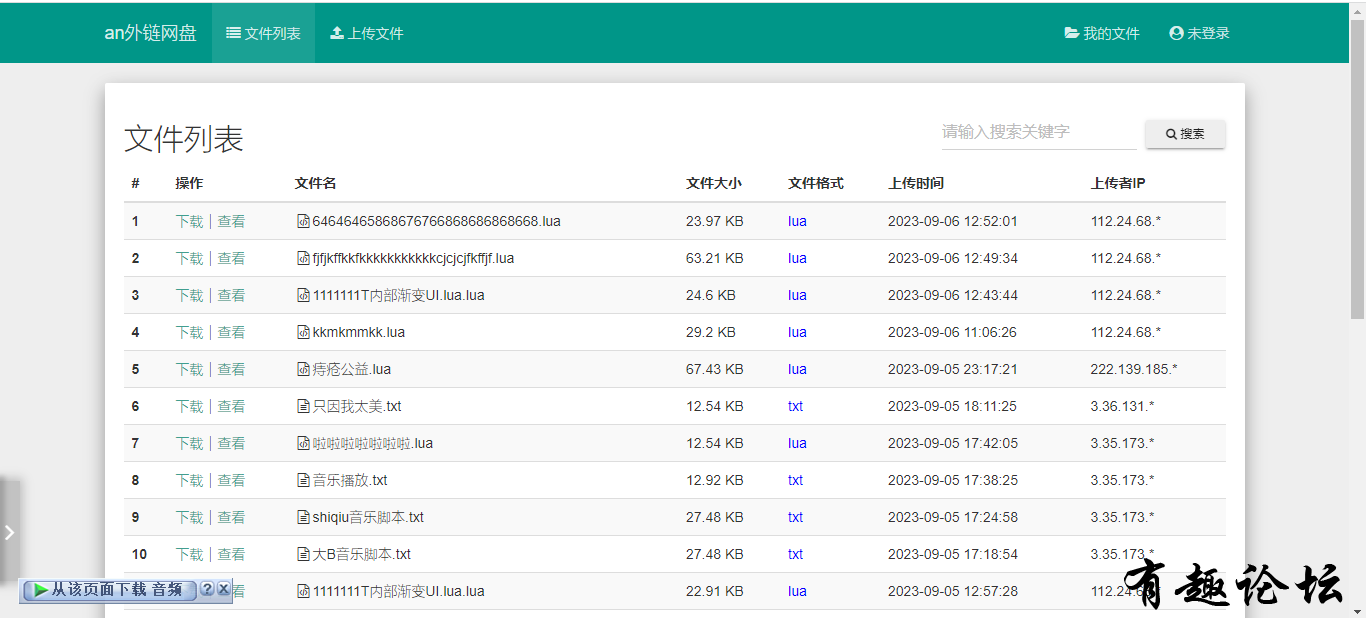Click the green play icon on download overlay
Image resolution: width=1366 pixels, height=618 pixels.
pyautogui.click(x=40, y=590)
